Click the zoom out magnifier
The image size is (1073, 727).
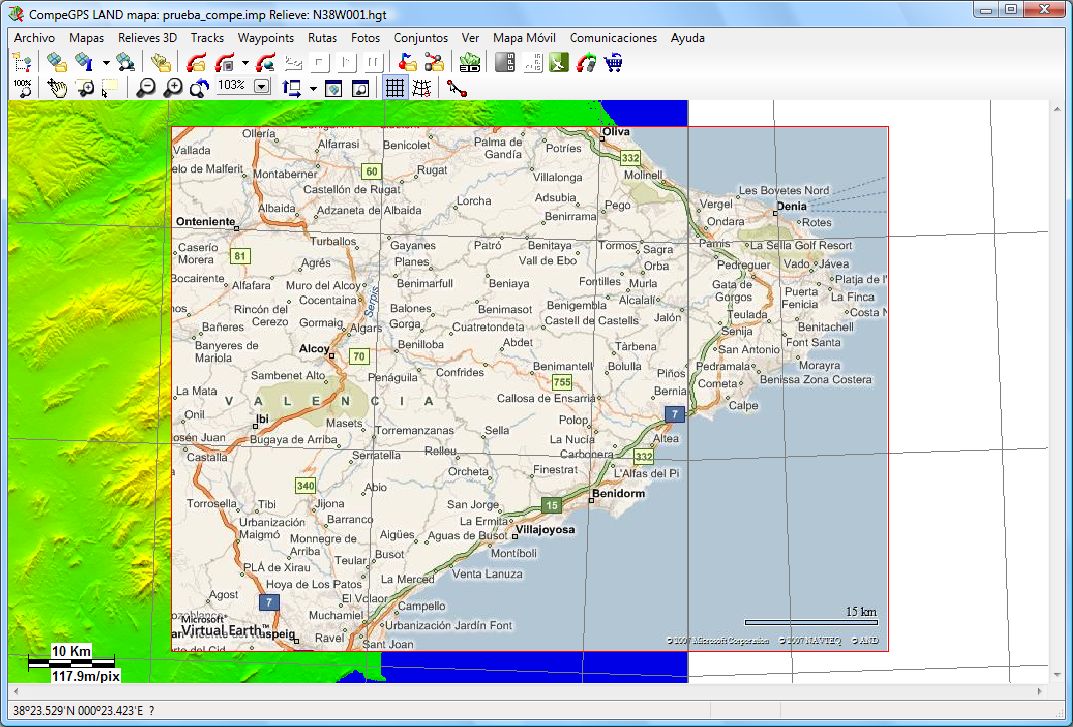[x=146, y=88]
